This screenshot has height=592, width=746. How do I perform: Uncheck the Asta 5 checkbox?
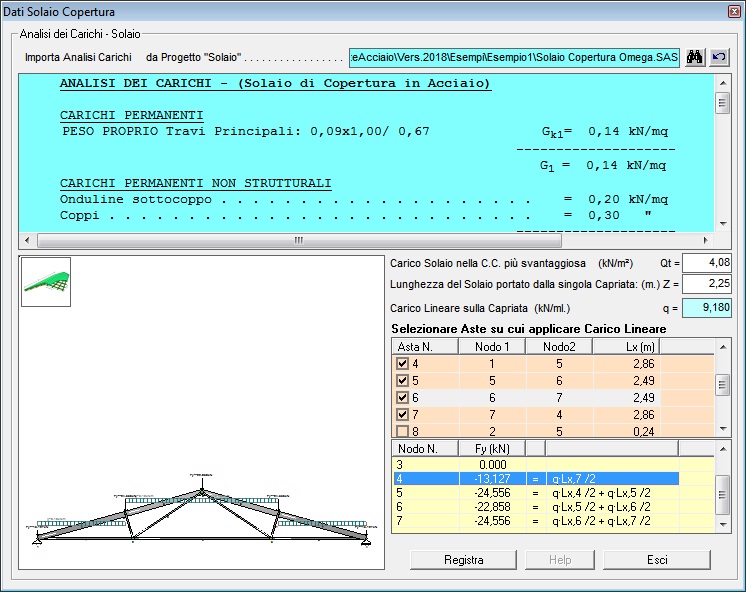point(402,381)
